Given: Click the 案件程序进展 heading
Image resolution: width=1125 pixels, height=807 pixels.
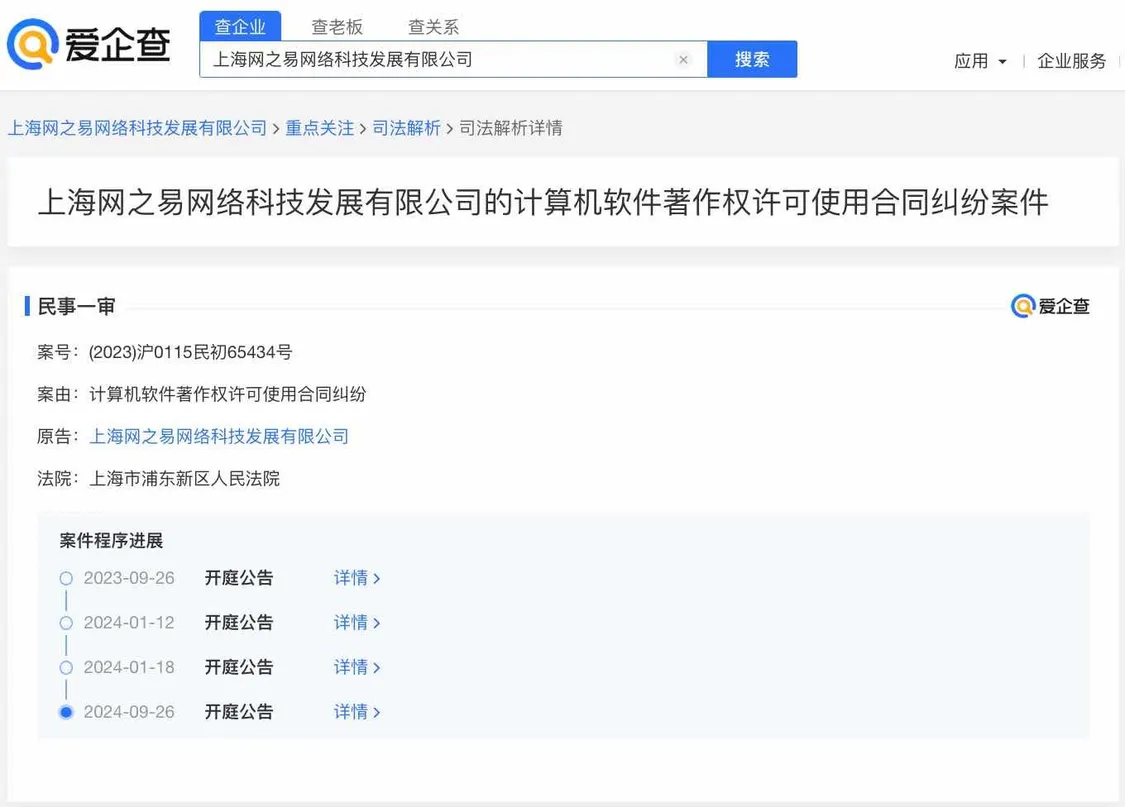Looking at the screenshot, I should (111, 541).
